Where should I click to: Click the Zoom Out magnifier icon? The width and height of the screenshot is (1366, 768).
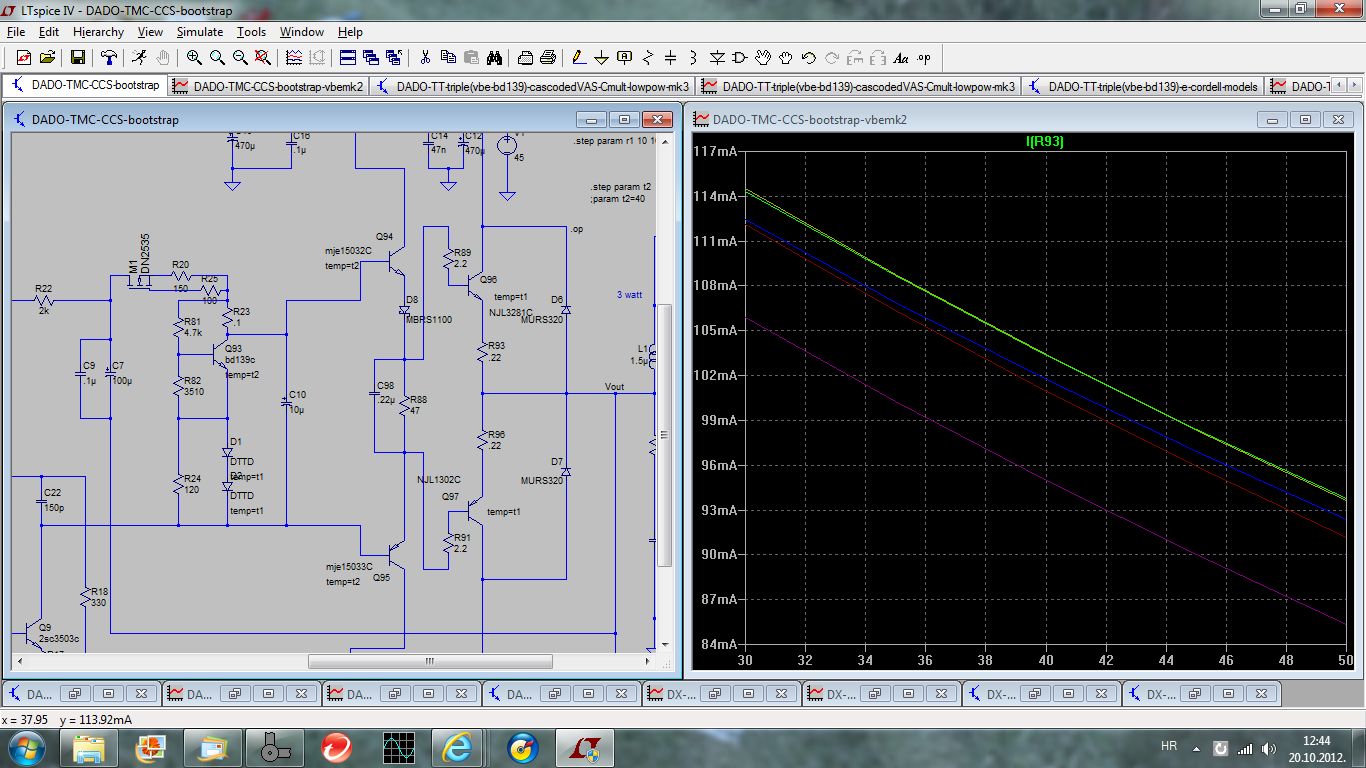tap(240, 58)
